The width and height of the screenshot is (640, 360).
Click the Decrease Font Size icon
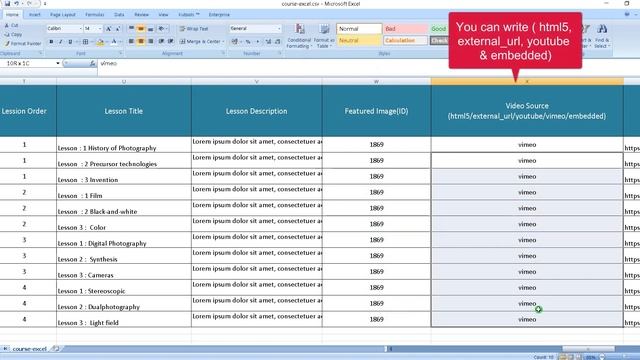click(x=118, y=29)
